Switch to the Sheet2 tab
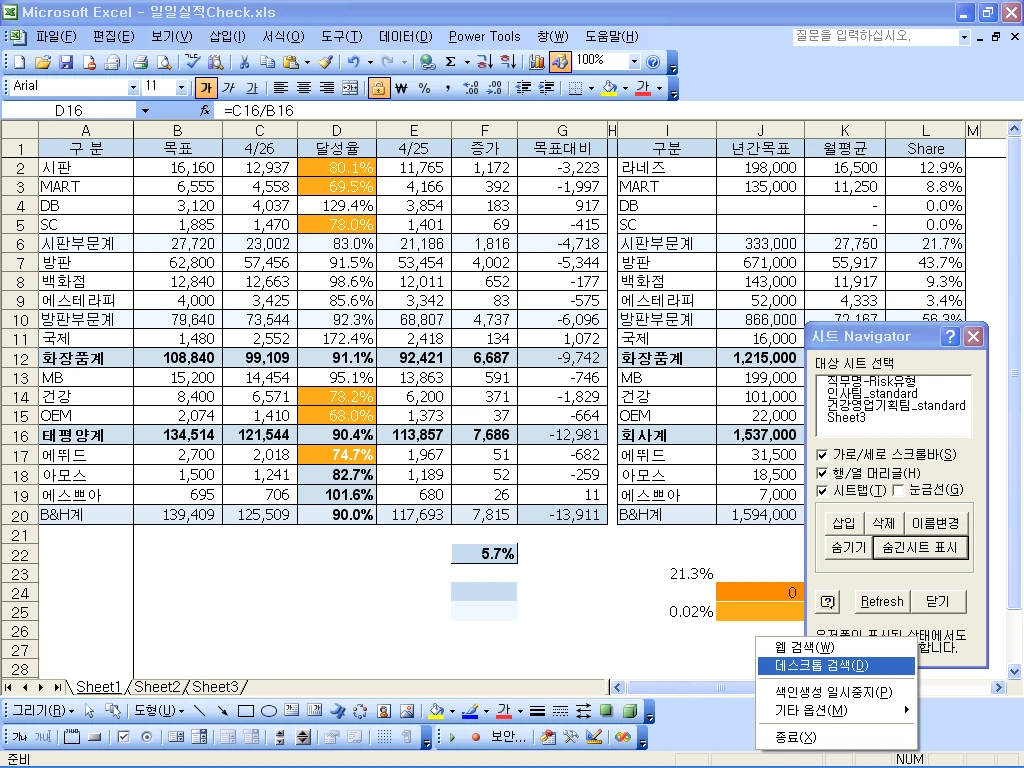The image size is (1024, 768). (157, 687)
